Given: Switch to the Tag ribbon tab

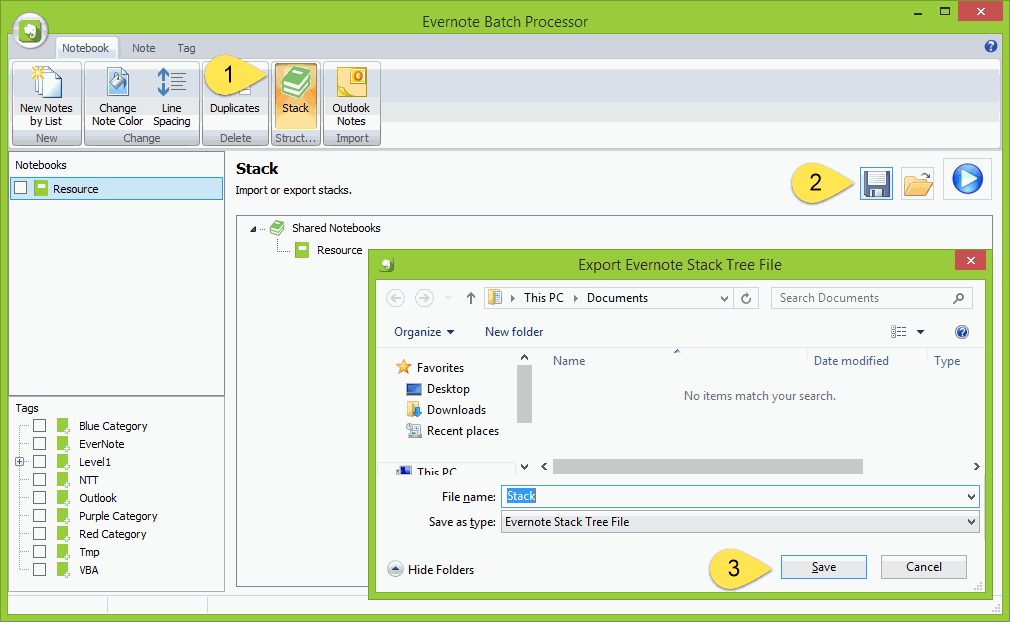Looking at the screenshot, I should click(x=186, y=48).
